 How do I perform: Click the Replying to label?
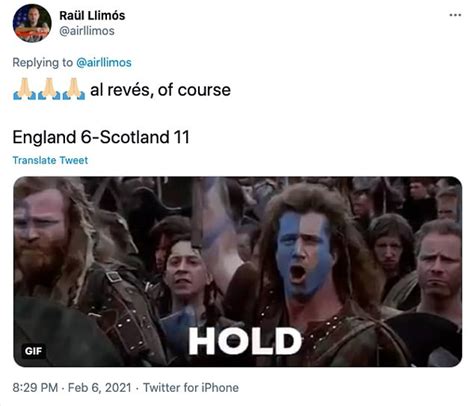(42, 62)
